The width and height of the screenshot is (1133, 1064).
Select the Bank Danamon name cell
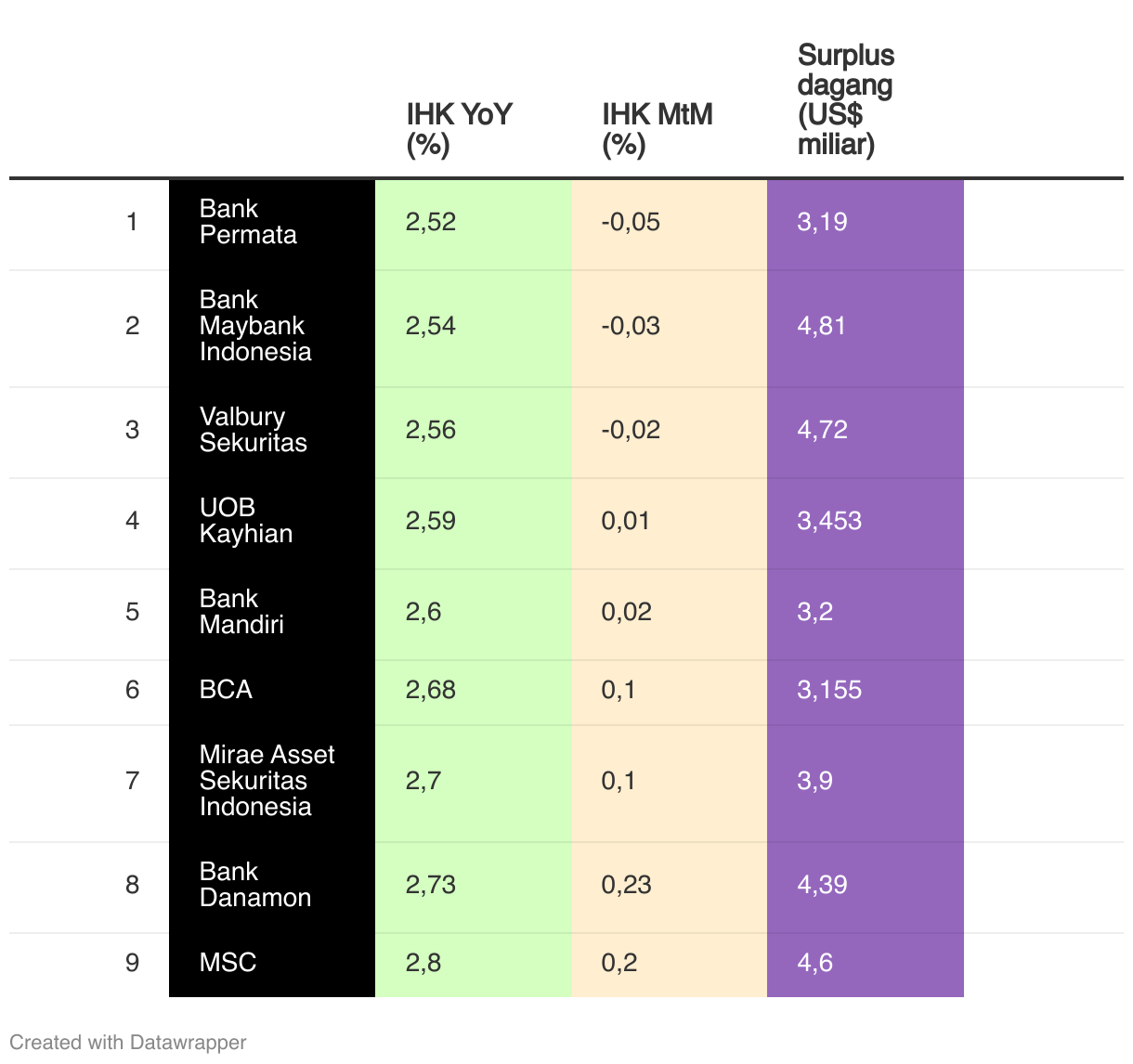pyautogui.click(x=272, y=885)
